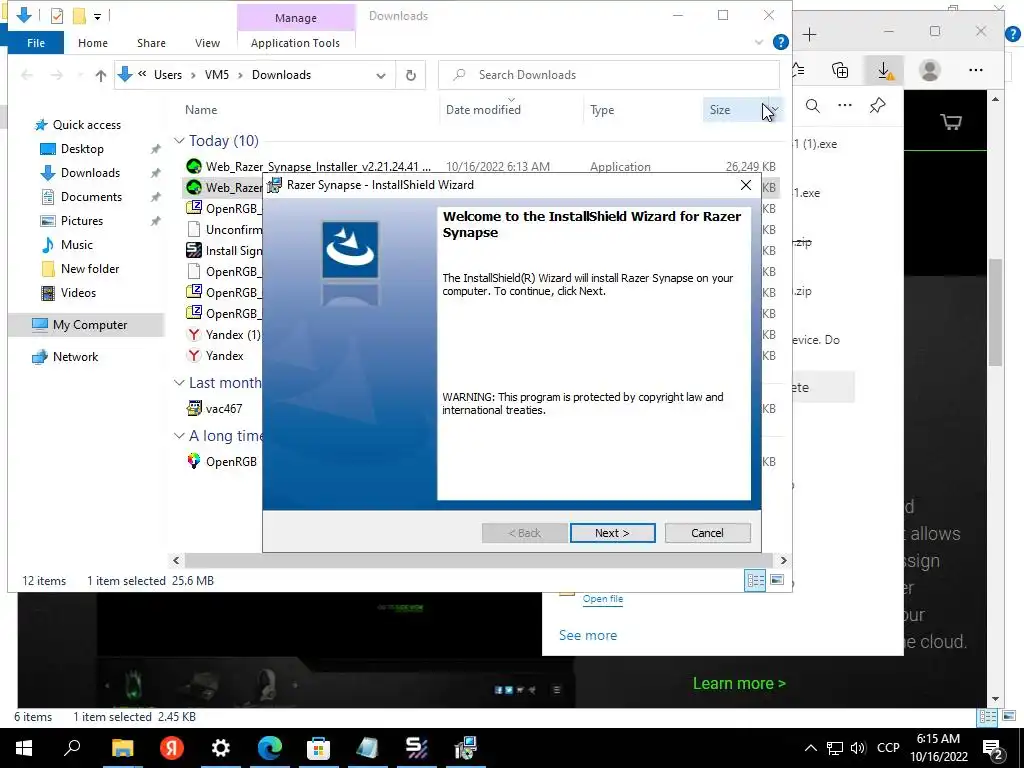The image size is (1024, 768).
Task: Switch Explorer to details view icon
Action: coord(755,581)
